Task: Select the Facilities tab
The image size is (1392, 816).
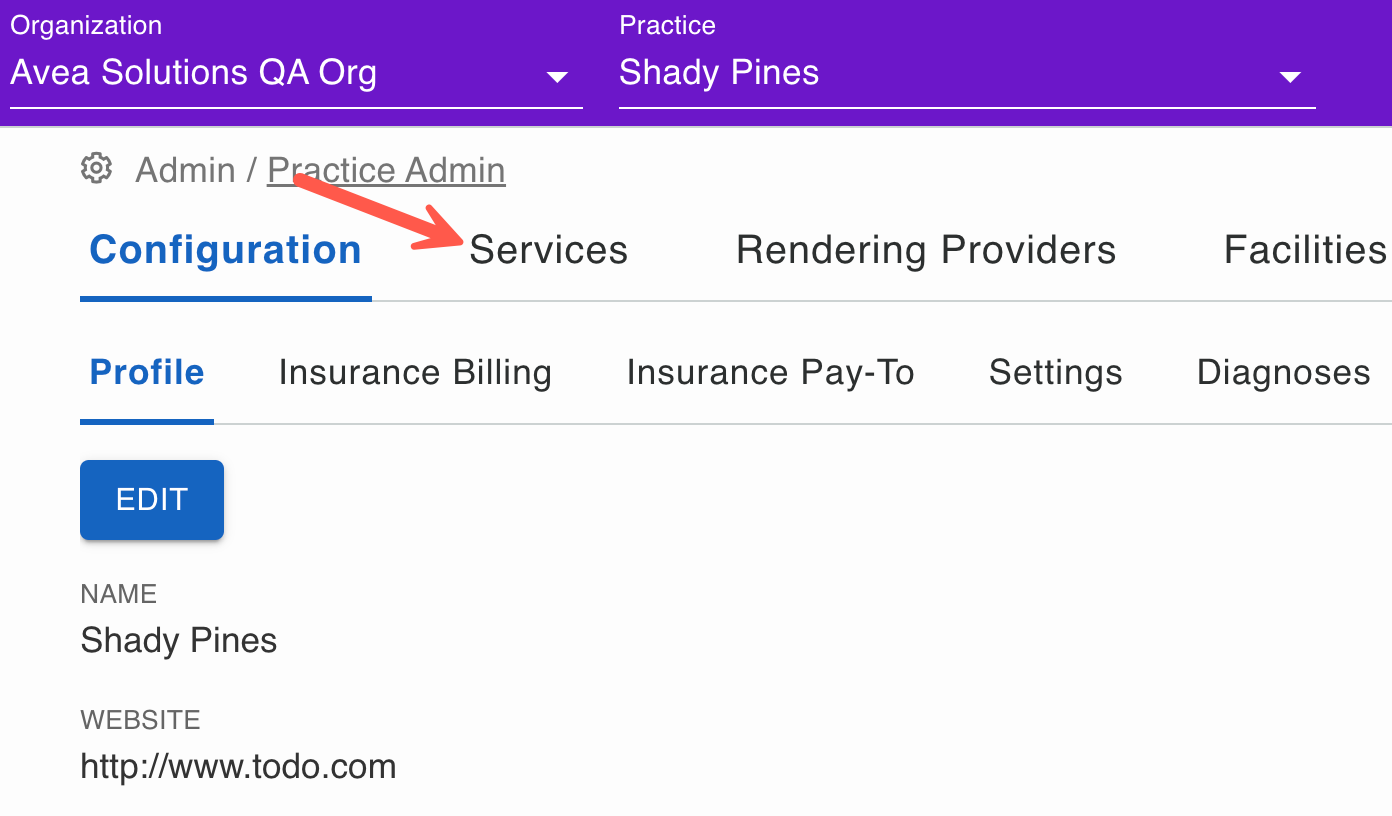Action: (x=1305, y=250)
